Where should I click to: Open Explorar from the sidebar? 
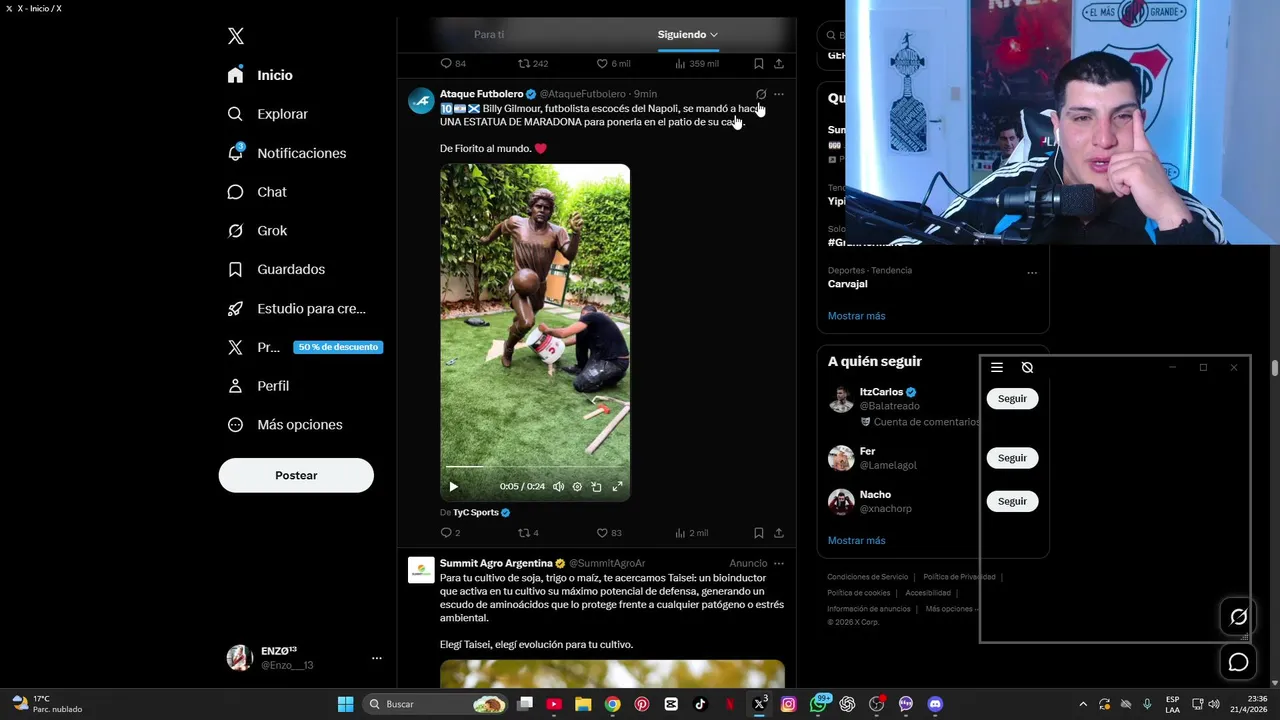[267, 114]
